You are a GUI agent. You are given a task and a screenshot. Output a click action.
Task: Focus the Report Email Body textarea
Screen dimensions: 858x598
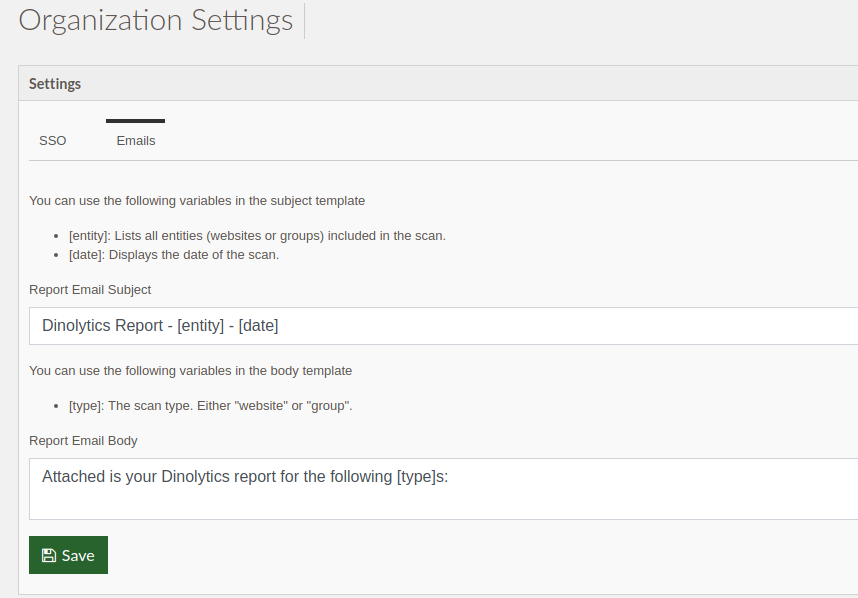coord(443,489)
